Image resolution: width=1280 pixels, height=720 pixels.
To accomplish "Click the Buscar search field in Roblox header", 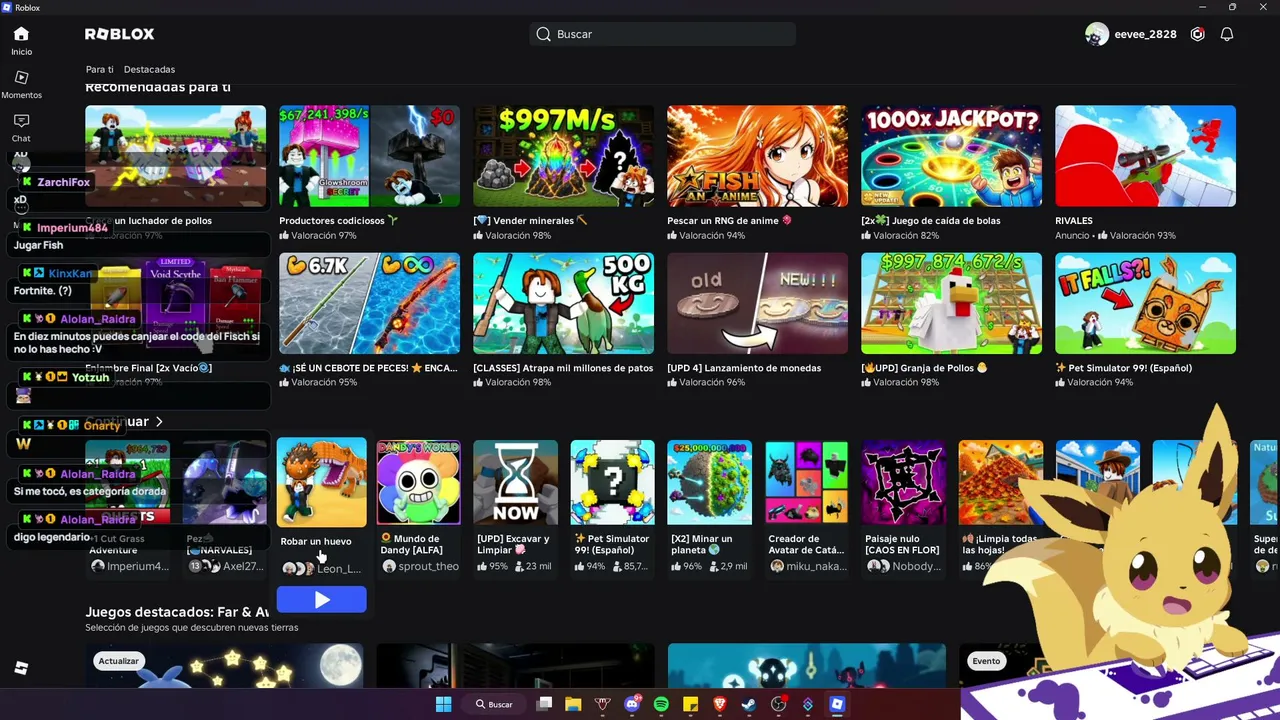I will 662,34.
